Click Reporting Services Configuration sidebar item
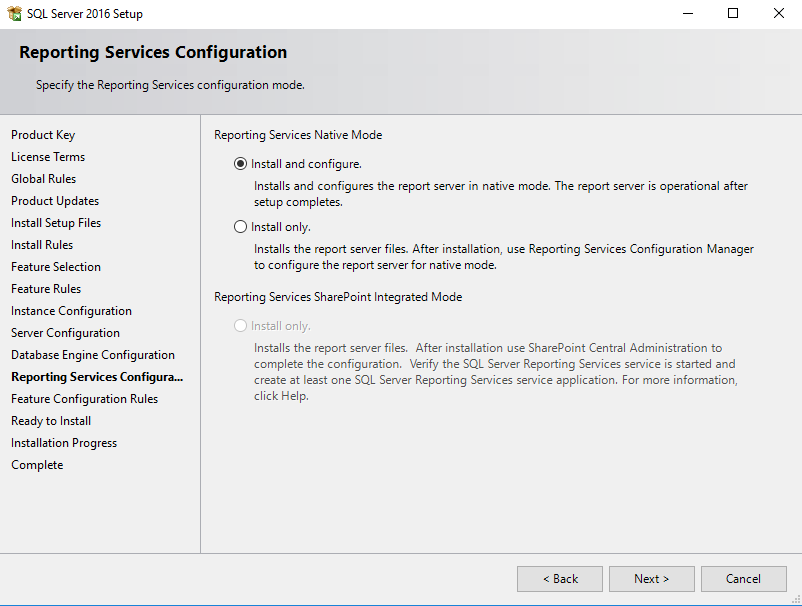Image resolution: width=802 pixels, height=606 pixels. click(97, 377)
